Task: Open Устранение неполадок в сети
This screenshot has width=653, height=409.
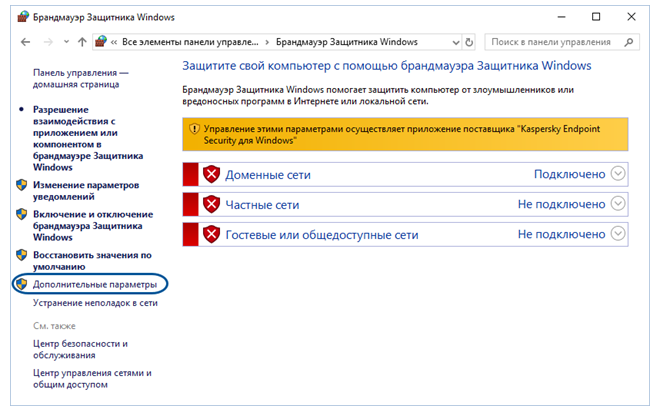Action: coord(95,302)
